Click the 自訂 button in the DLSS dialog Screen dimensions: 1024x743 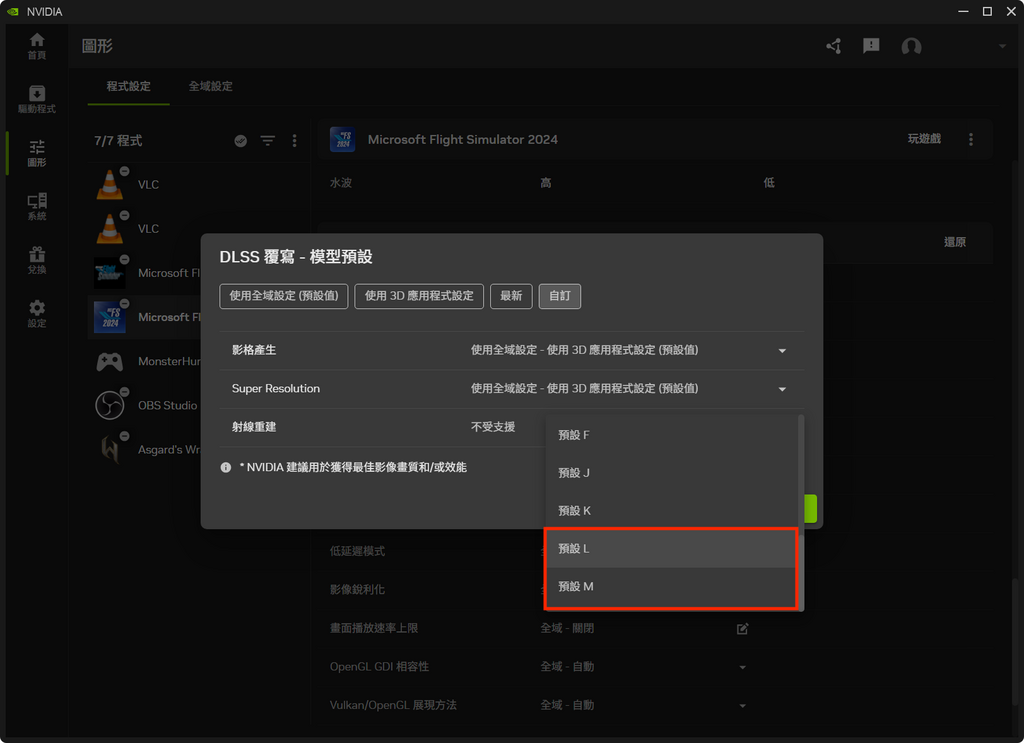pyautogui.click(x=559, y=296)
